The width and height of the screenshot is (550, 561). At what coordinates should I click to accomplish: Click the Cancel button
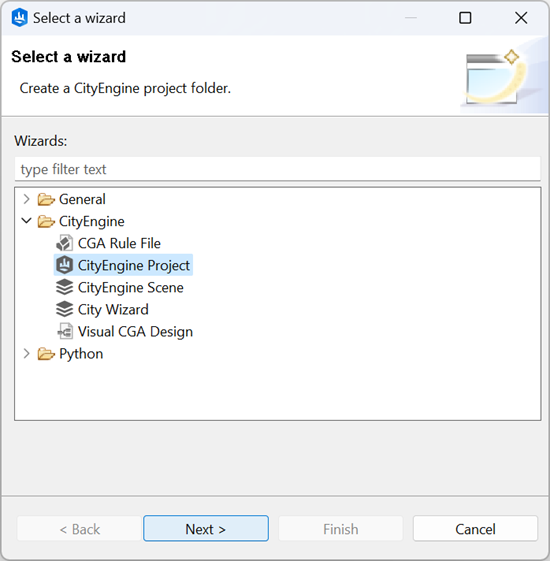click(x=475, y=528)
